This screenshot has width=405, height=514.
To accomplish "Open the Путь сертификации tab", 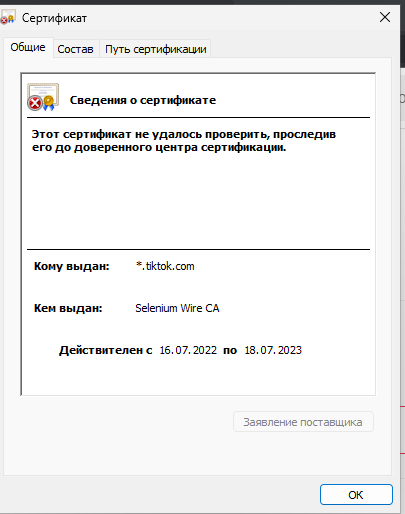I will [155, 49].
